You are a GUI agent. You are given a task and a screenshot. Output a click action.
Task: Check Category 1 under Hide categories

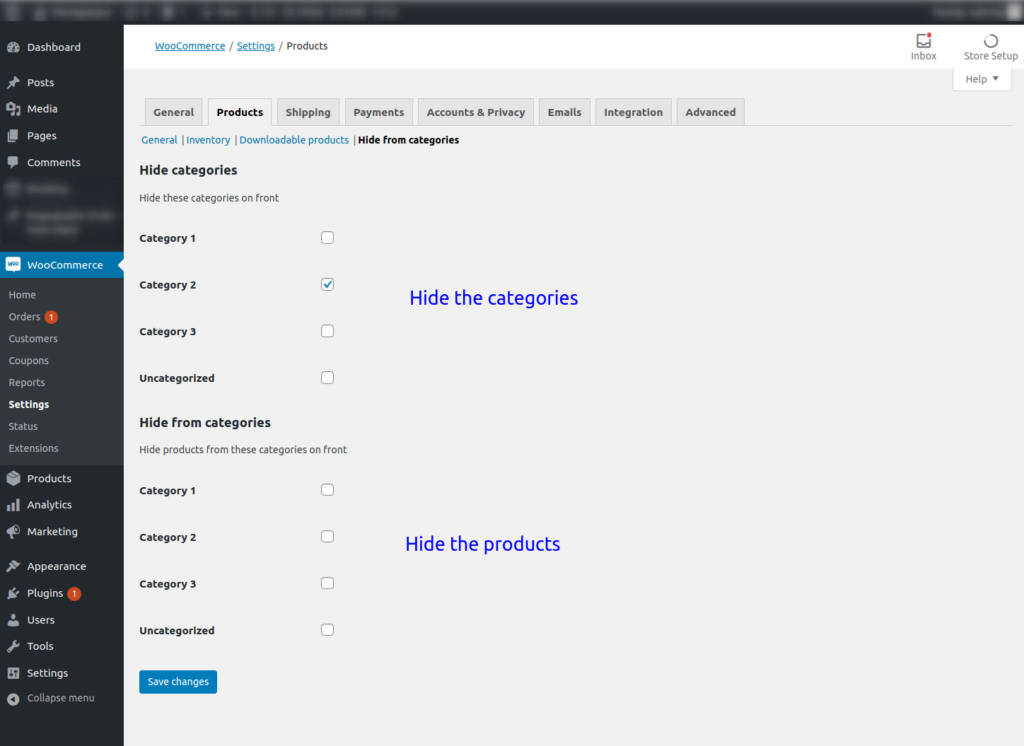coord(327,237)
